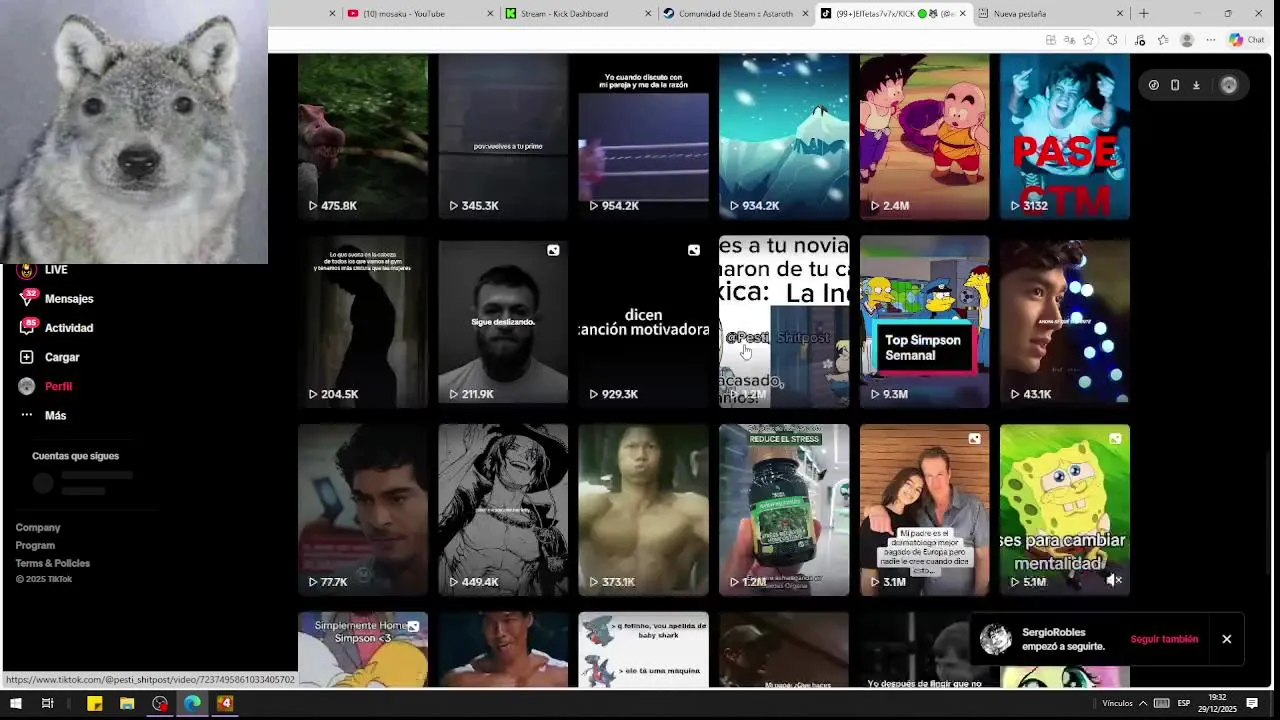Image resolution: width=1280 pixels, height=720 pixels.
Task: Close the Comunidad de Steam tab
Action: point(805,14)
